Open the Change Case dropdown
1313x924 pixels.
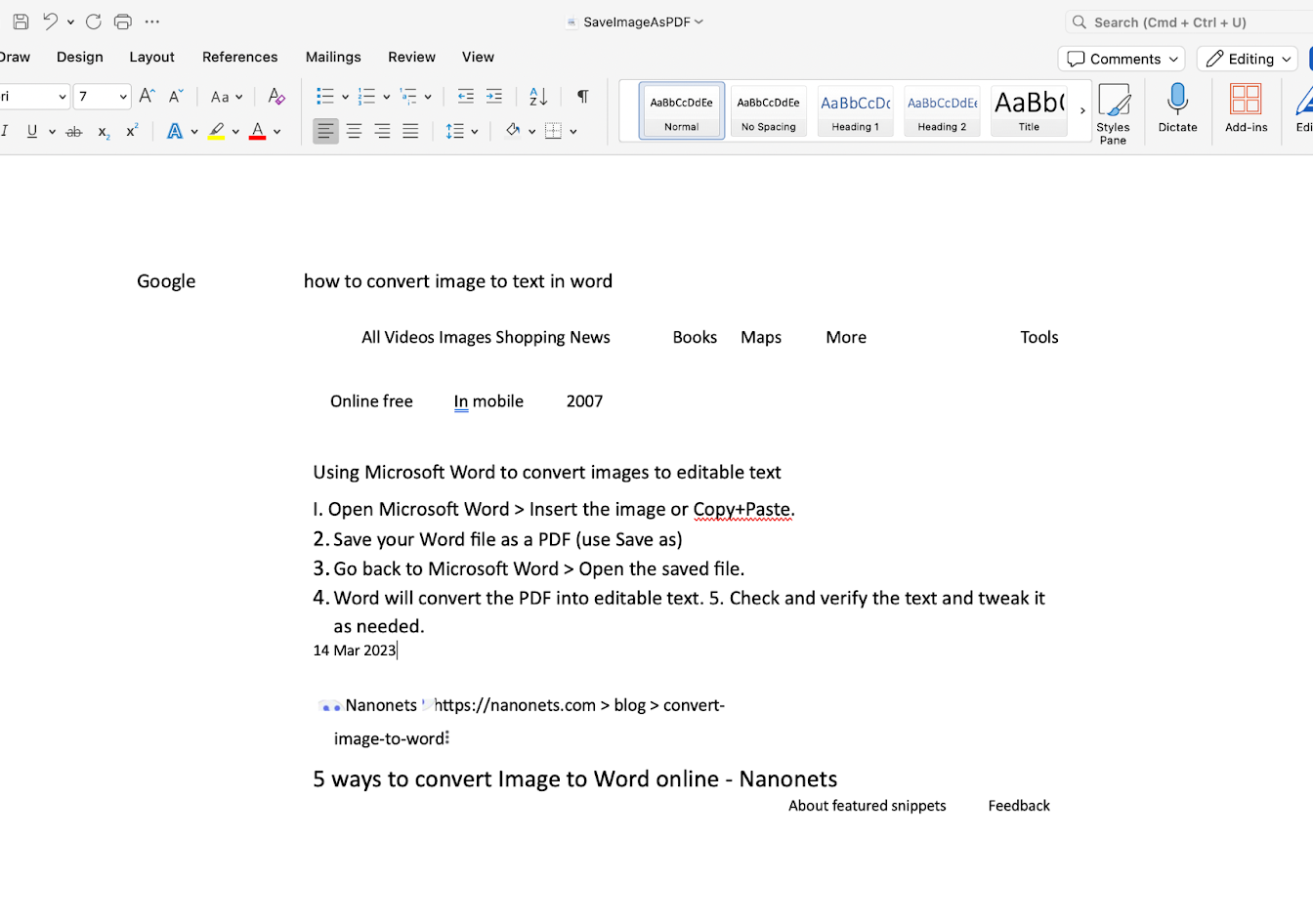[226, 97]
